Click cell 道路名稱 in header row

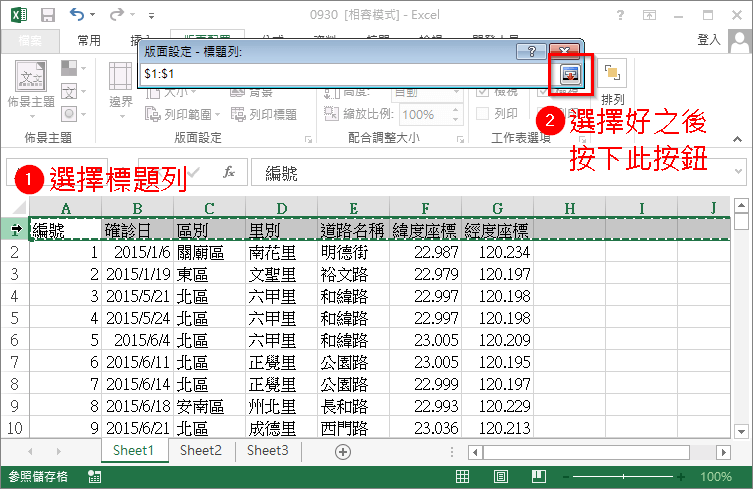(353, 230)
